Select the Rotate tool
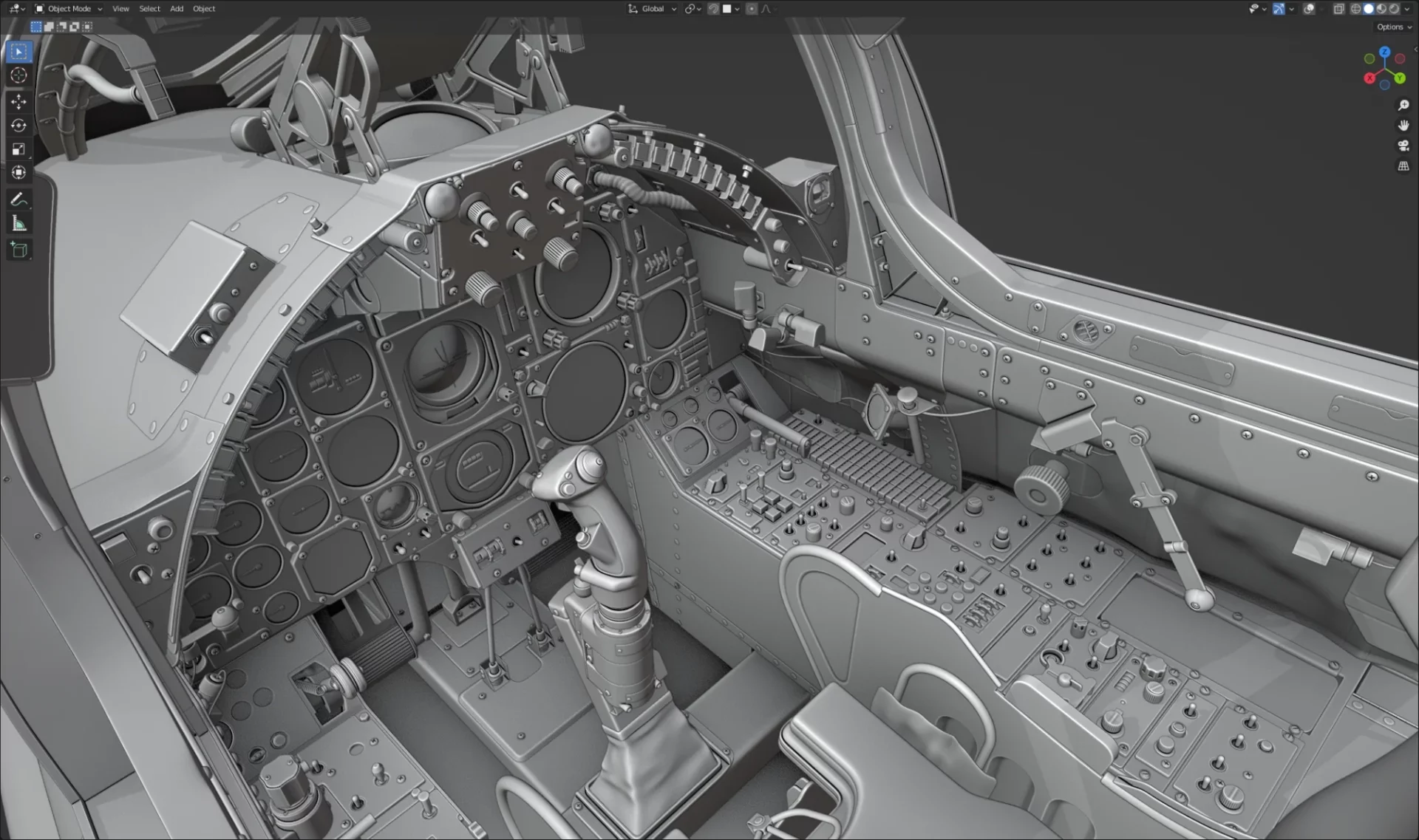The height and width of the screenshot is (840, 1419). (x=18, y=126)
